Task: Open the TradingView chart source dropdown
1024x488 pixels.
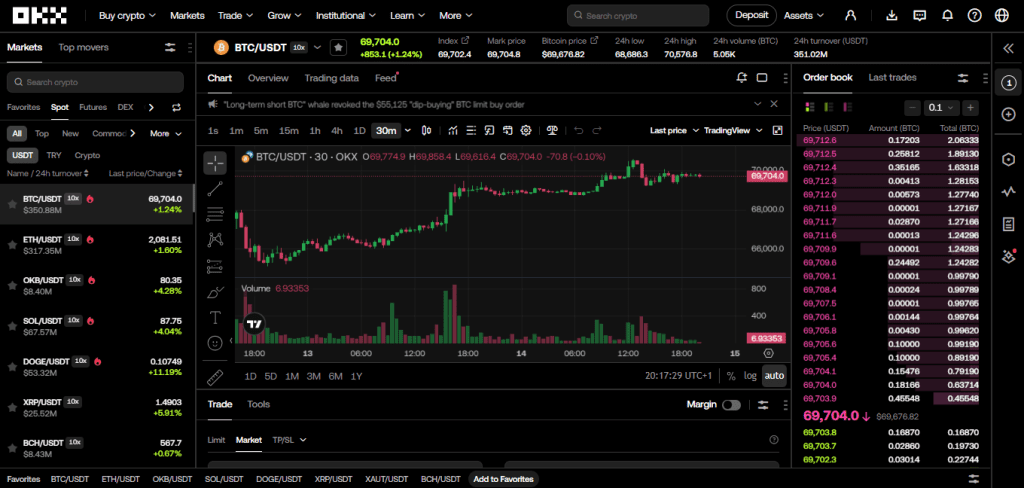Action: pyautogui.click(x=733, y=131)
